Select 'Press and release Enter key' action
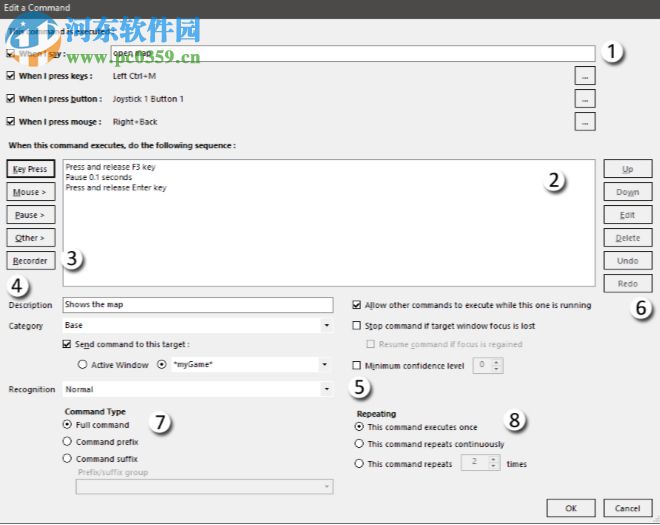 click(x=116, y=187)
